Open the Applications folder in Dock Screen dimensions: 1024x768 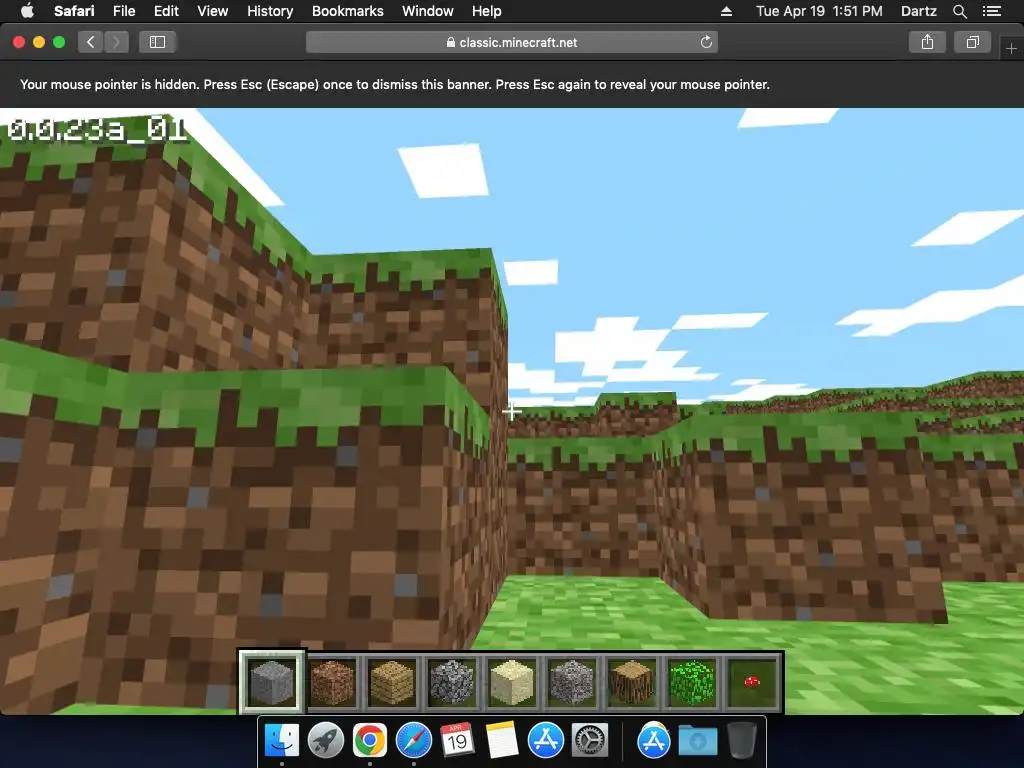click(x=654, y=740)
